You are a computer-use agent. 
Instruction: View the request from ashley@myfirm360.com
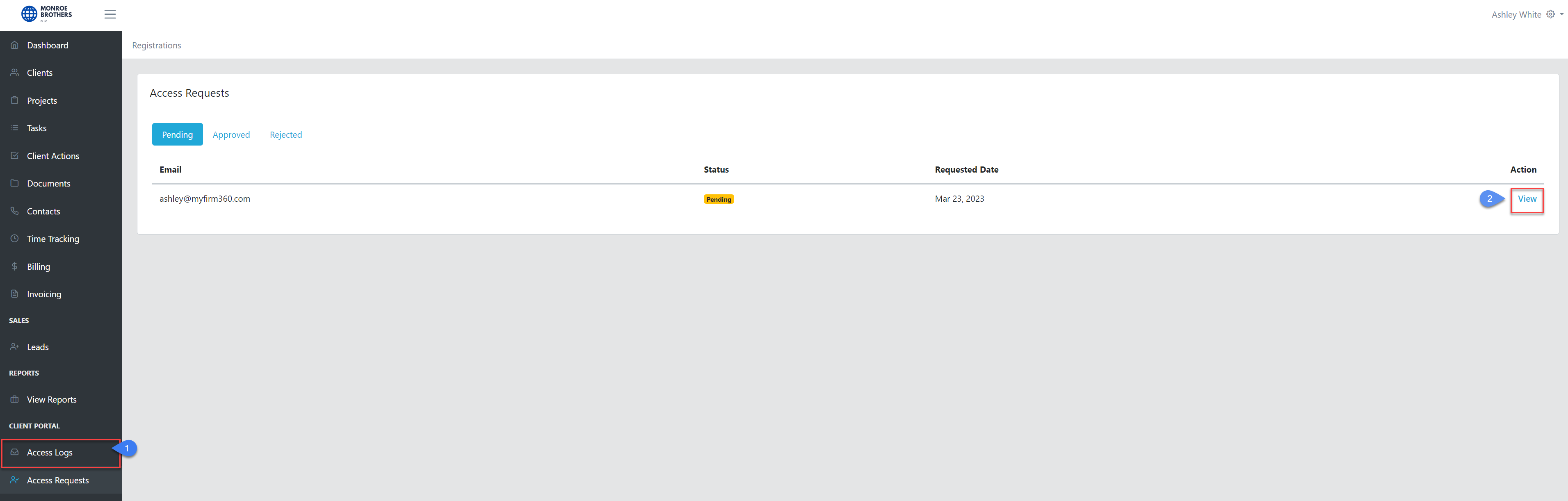pyautogui.click(x=1527, y=198)
